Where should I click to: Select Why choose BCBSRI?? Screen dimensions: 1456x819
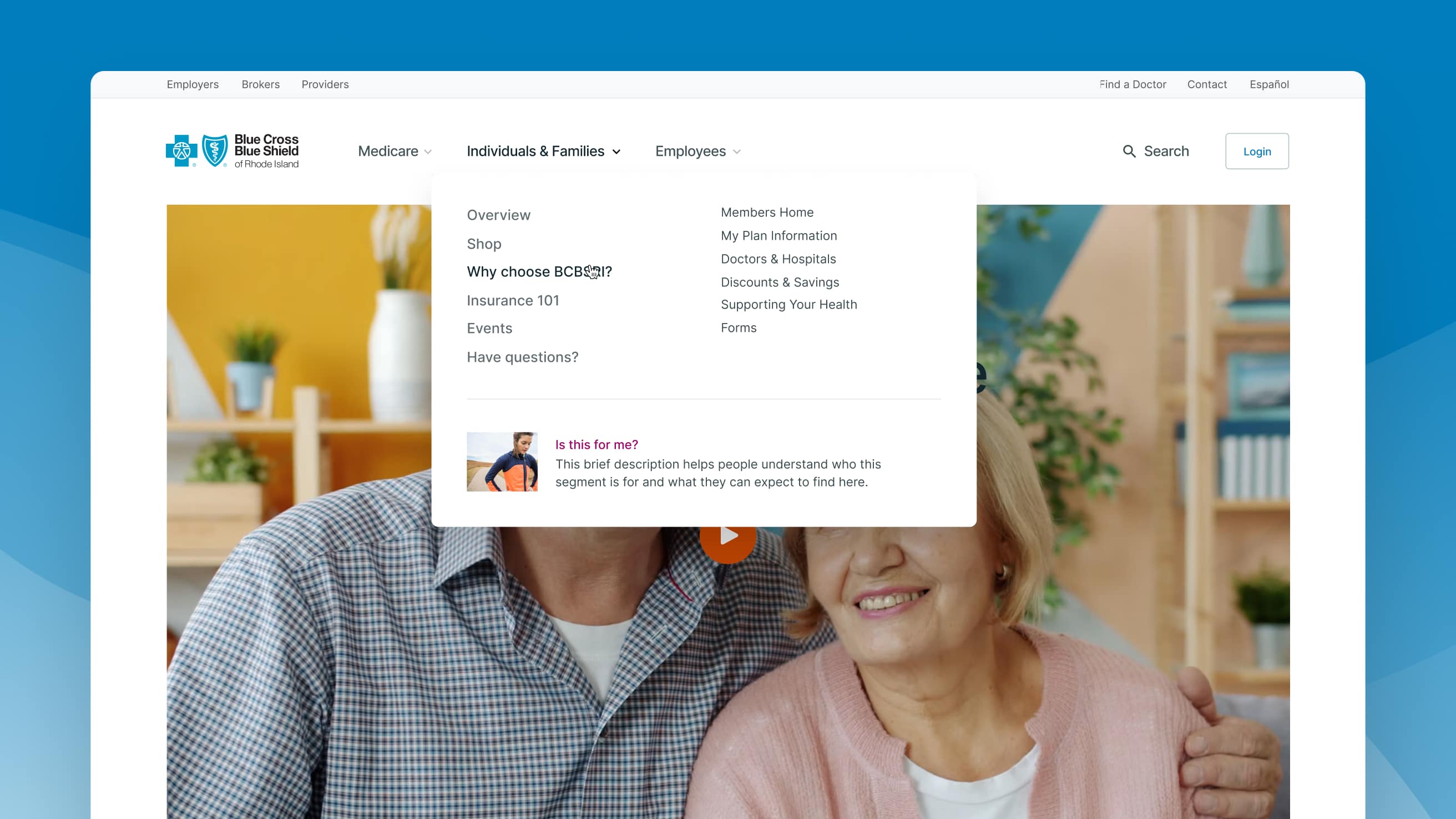(x=539, y=272)
